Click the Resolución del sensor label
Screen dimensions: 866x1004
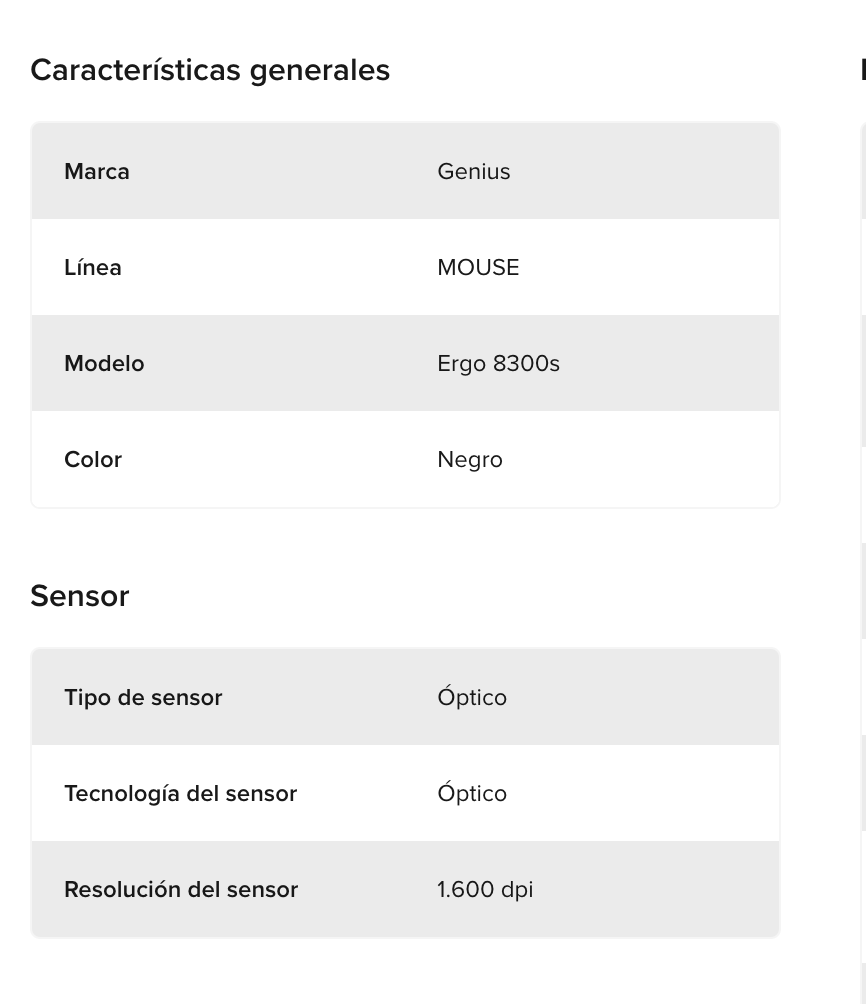click(181, 890)
